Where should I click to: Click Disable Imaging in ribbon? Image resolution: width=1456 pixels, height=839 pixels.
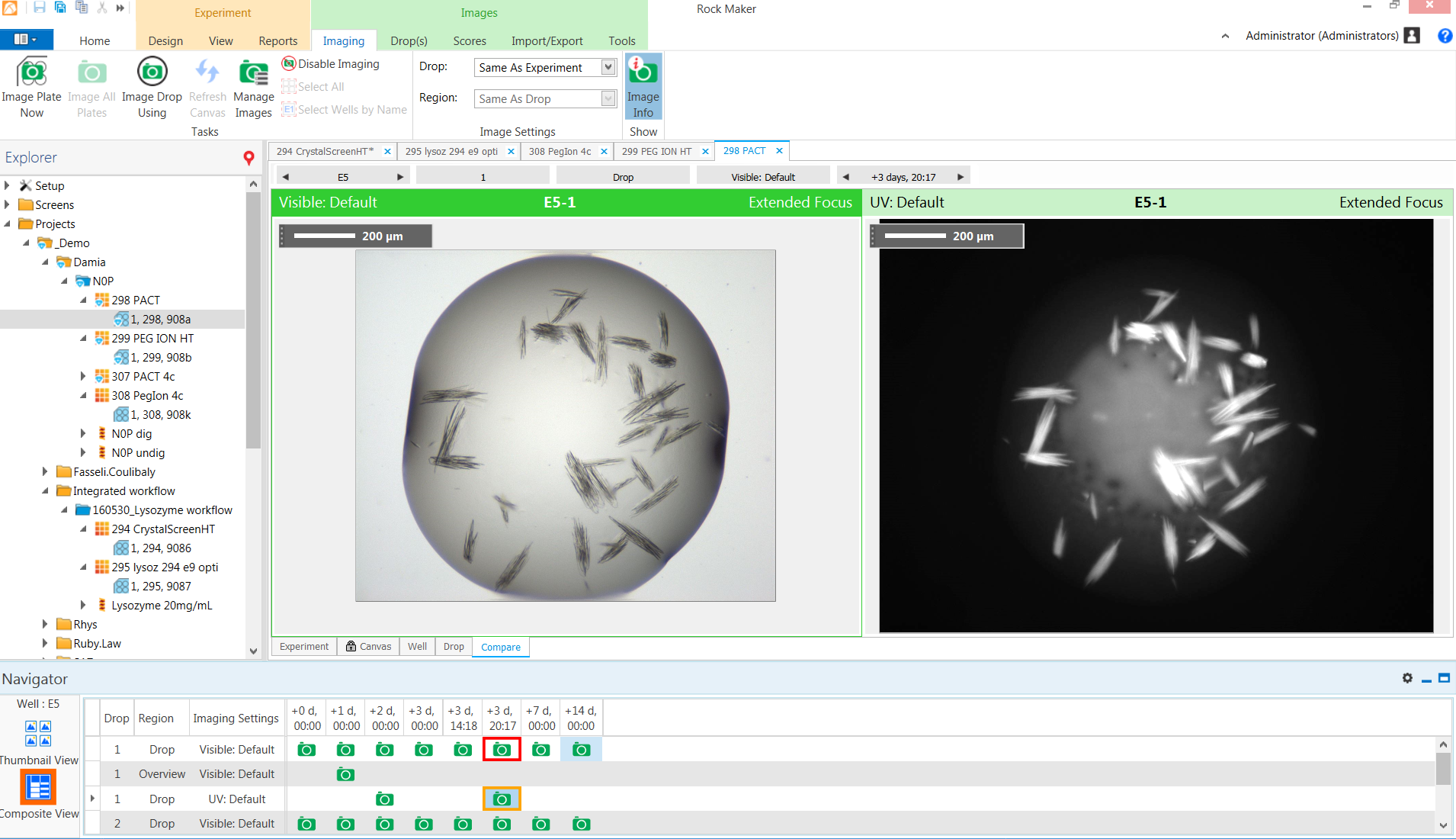coord(330,64)
